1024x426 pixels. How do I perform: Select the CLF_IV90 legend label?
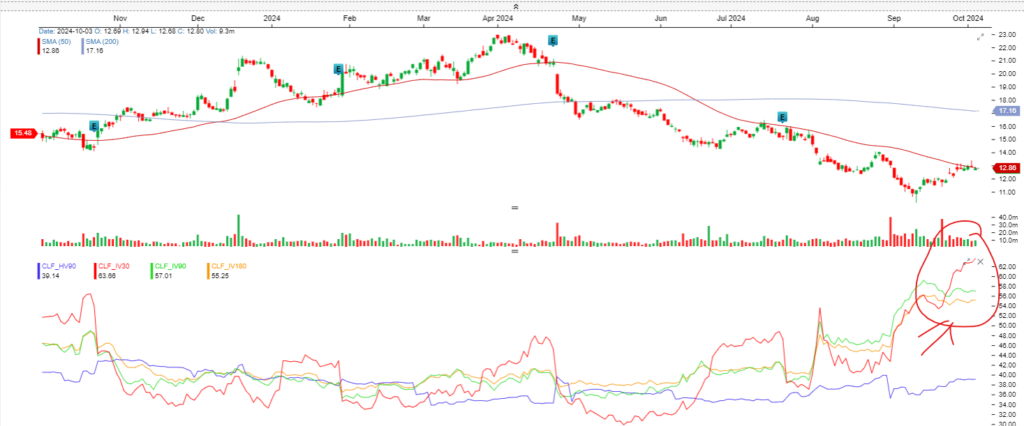(169, 266)
